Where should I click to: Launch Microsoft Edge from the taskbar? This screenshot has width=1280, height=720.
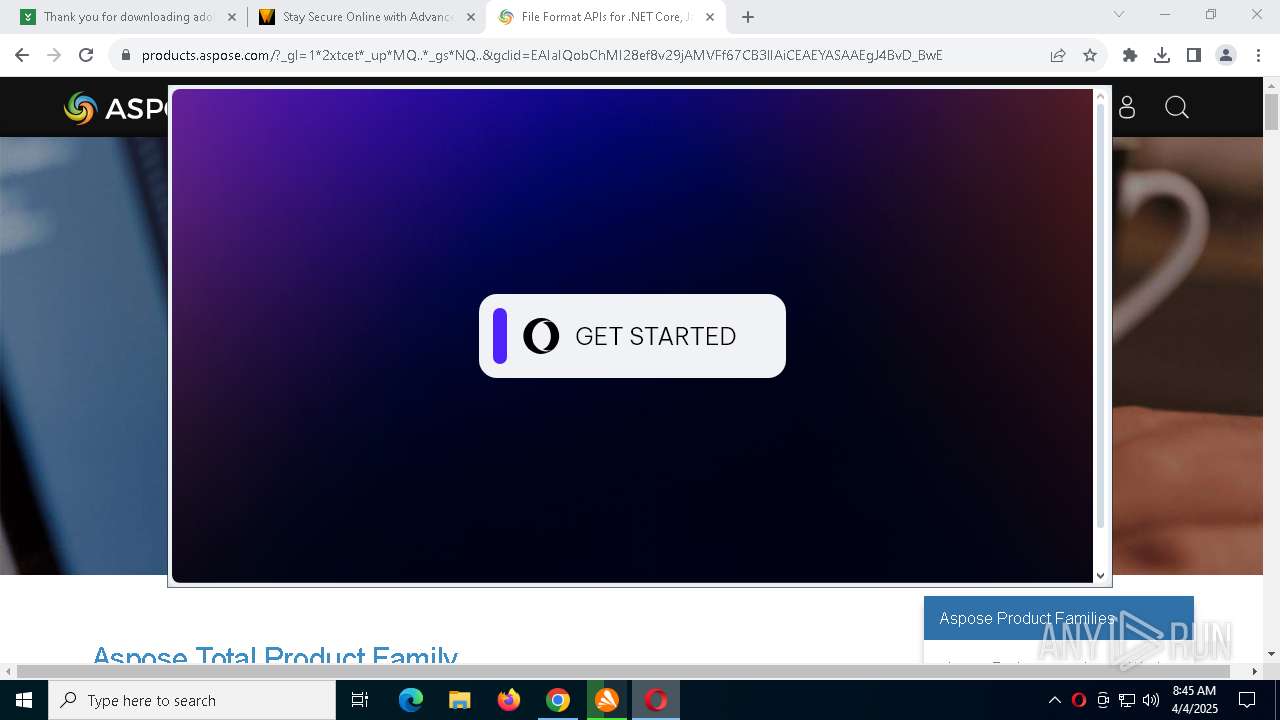[x=411, y=700]
